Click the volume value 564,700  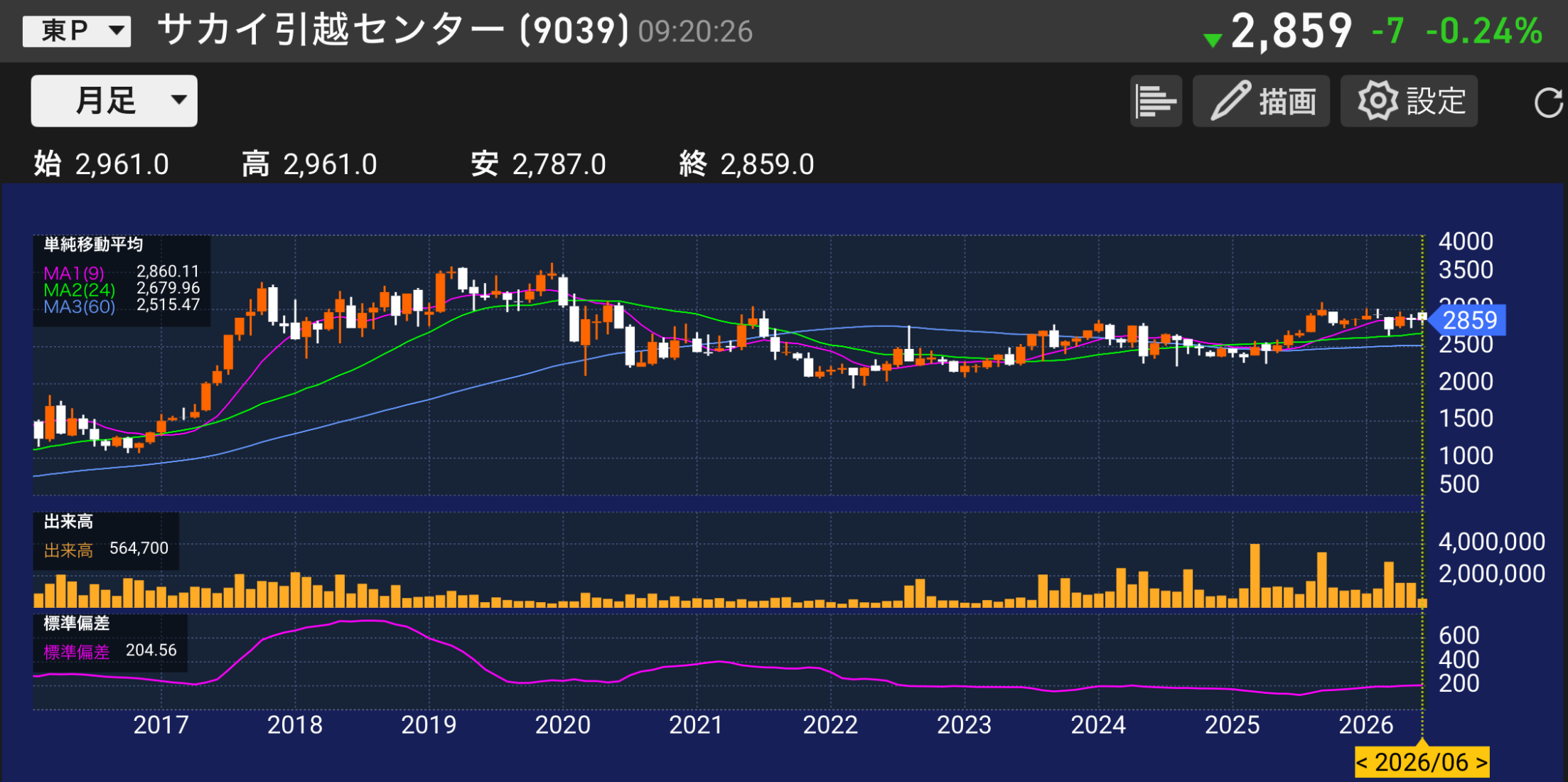coord(139,548)
